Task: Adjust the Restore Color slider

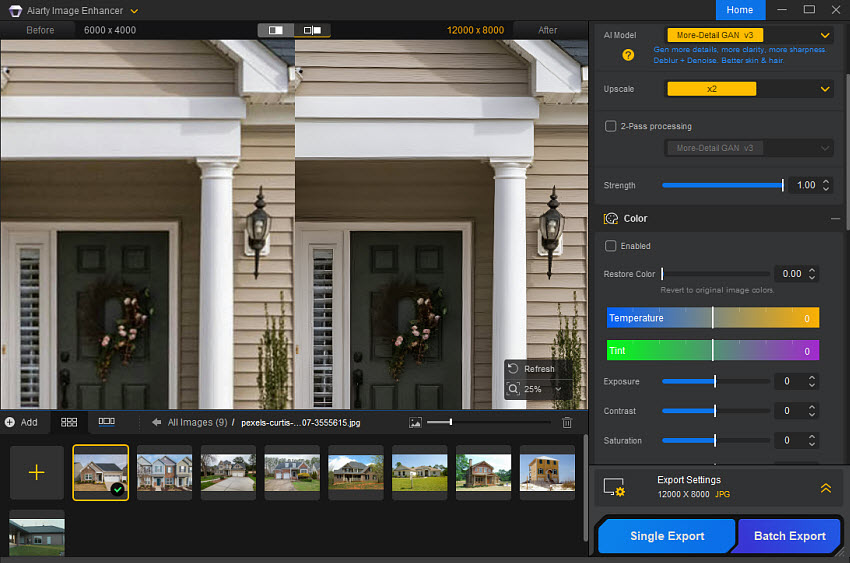Action: (x=716, y=274)
